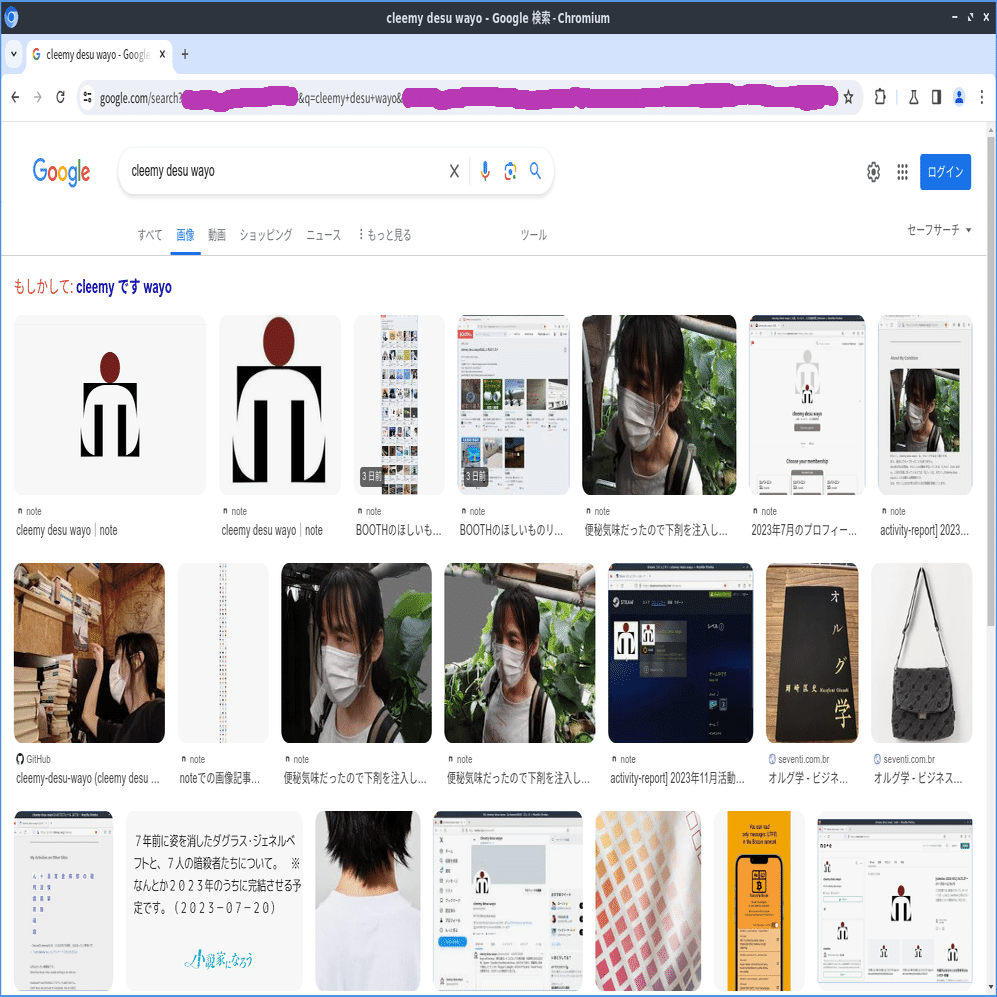Viewport: 997px width, 997px height.
Task: Start voice search with microphone
Action: 485,171
